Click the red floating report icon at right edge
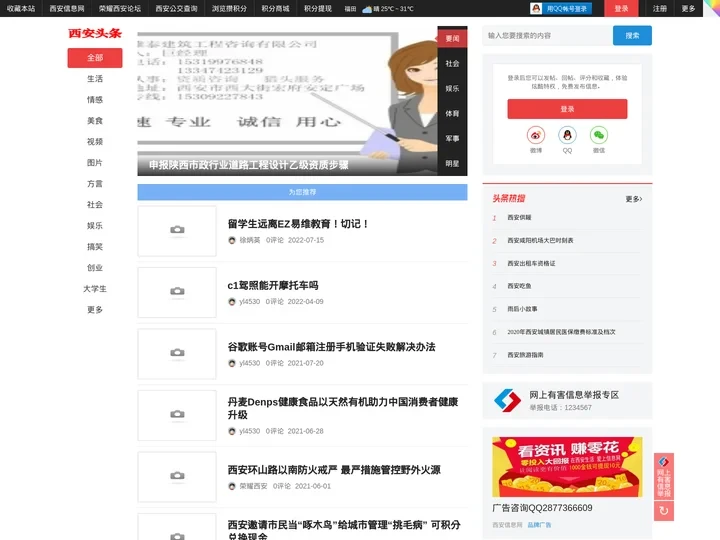Viewport: 720px width, 540px height. click(x=664, y=476)
